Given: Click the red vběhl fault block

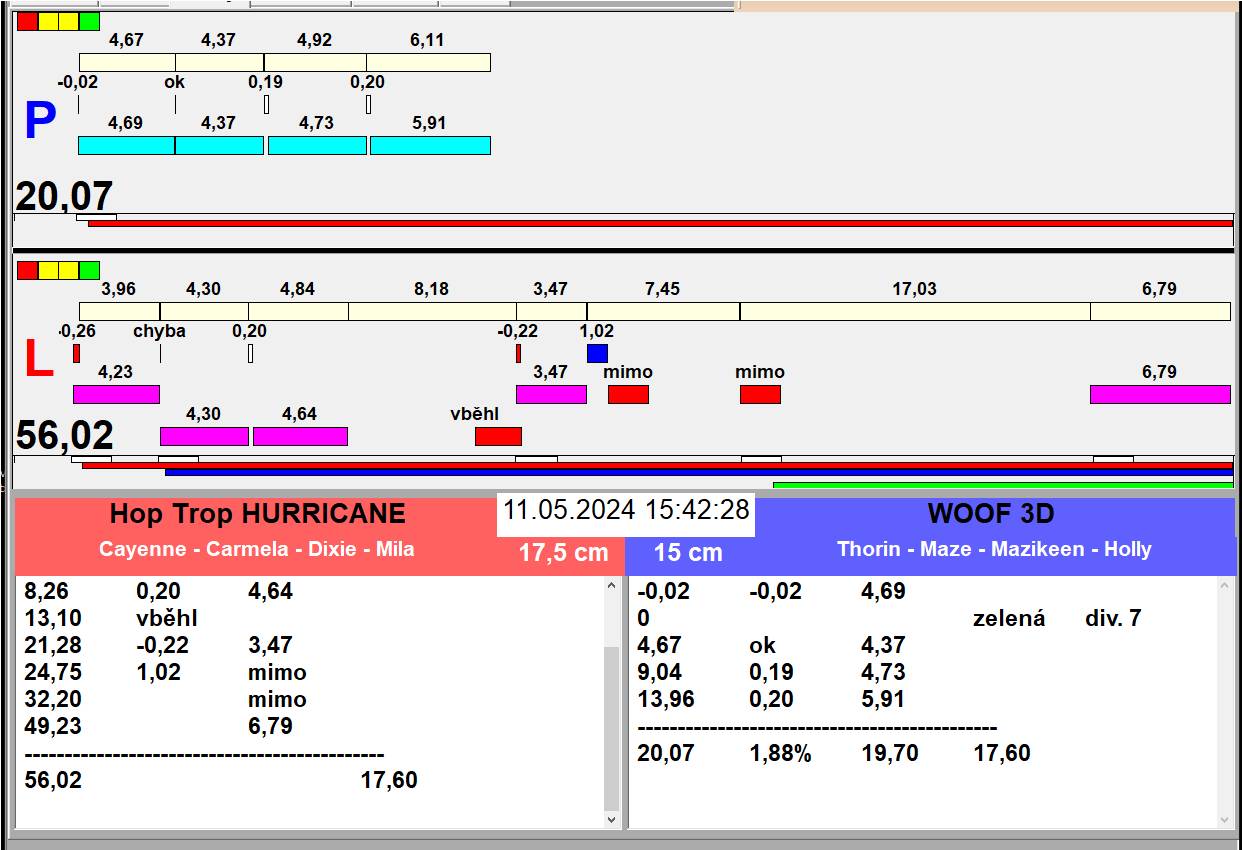Looking at the screenshot, I should (x=498, y=436).
